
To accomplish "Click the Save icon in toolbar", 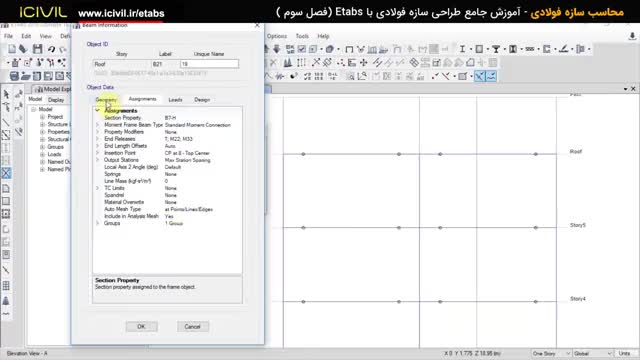I will pyautogui.click(x=38, y=49).
